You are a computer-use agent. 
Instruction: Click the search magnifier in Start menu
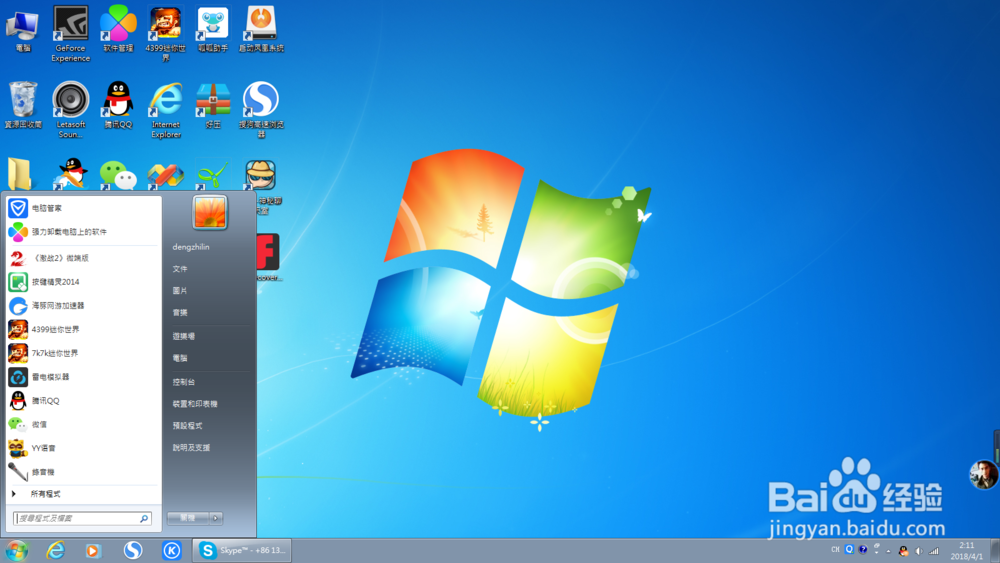click(144, 518)
